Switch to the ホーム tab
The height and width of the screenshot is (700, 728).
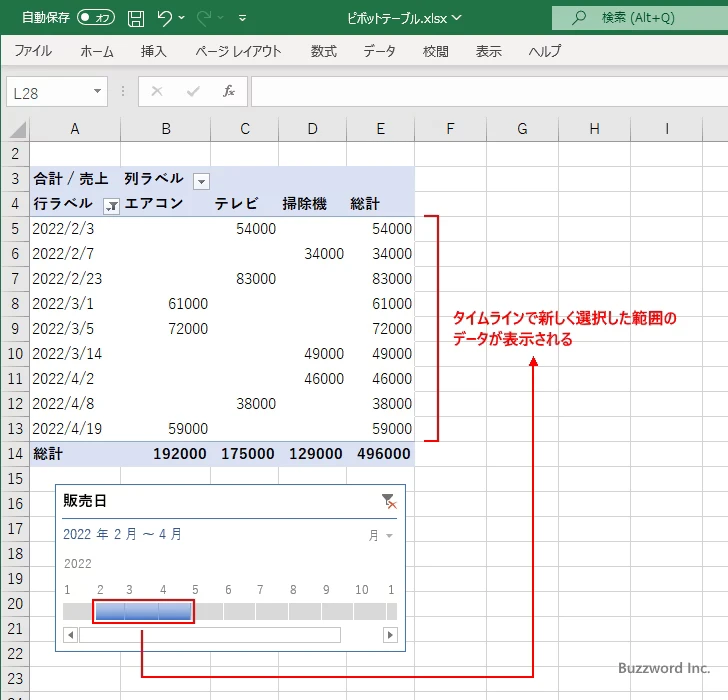click(x=97, y=51)
